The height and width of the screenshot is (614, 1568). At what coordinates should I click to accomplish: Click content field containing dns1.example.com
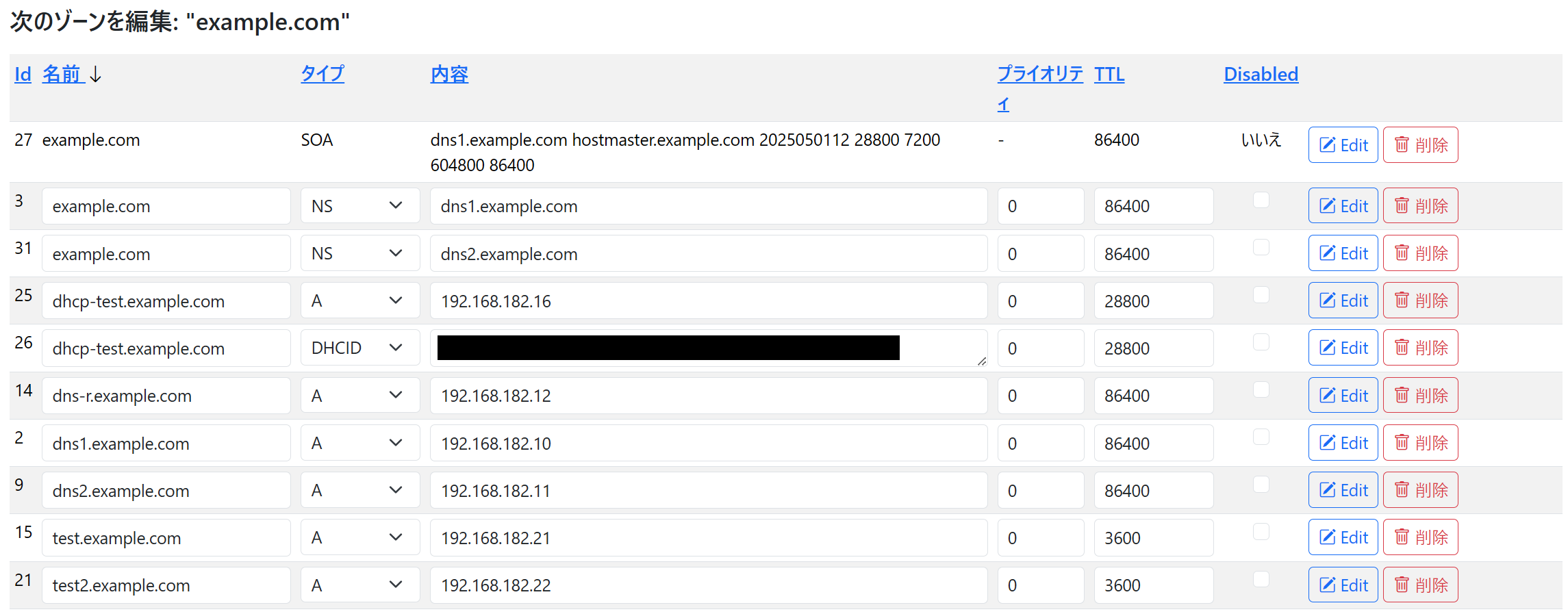[x=709, y=205]
